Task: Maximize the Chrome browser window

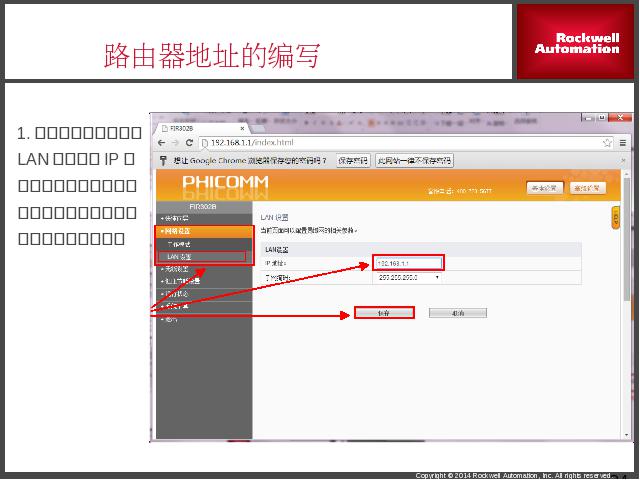Action: [x=602, y=118]
